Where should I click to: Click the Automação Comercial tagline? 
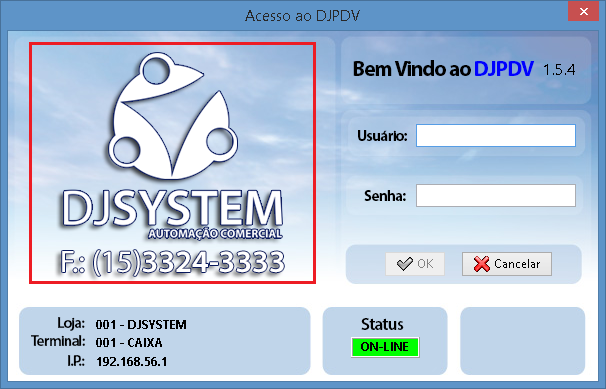[215, 234]
